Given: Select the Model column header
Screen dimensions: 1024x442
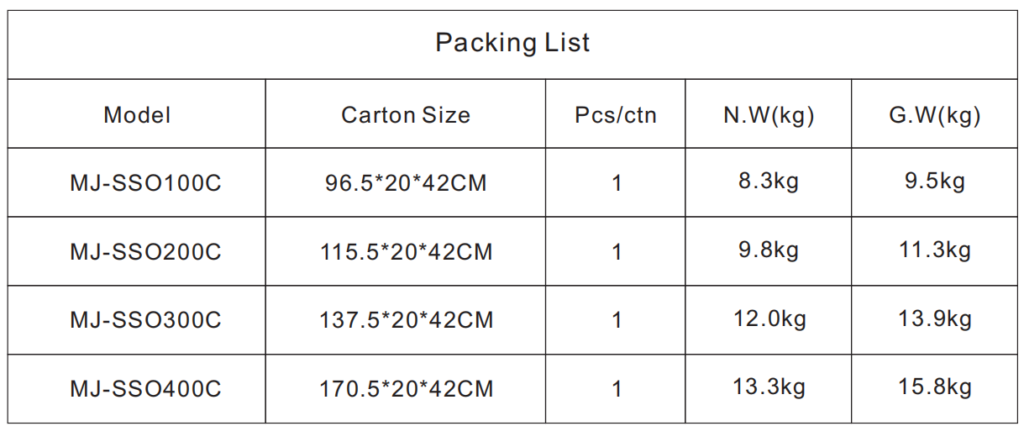Looking at the screenshot, I should point(137,115).
